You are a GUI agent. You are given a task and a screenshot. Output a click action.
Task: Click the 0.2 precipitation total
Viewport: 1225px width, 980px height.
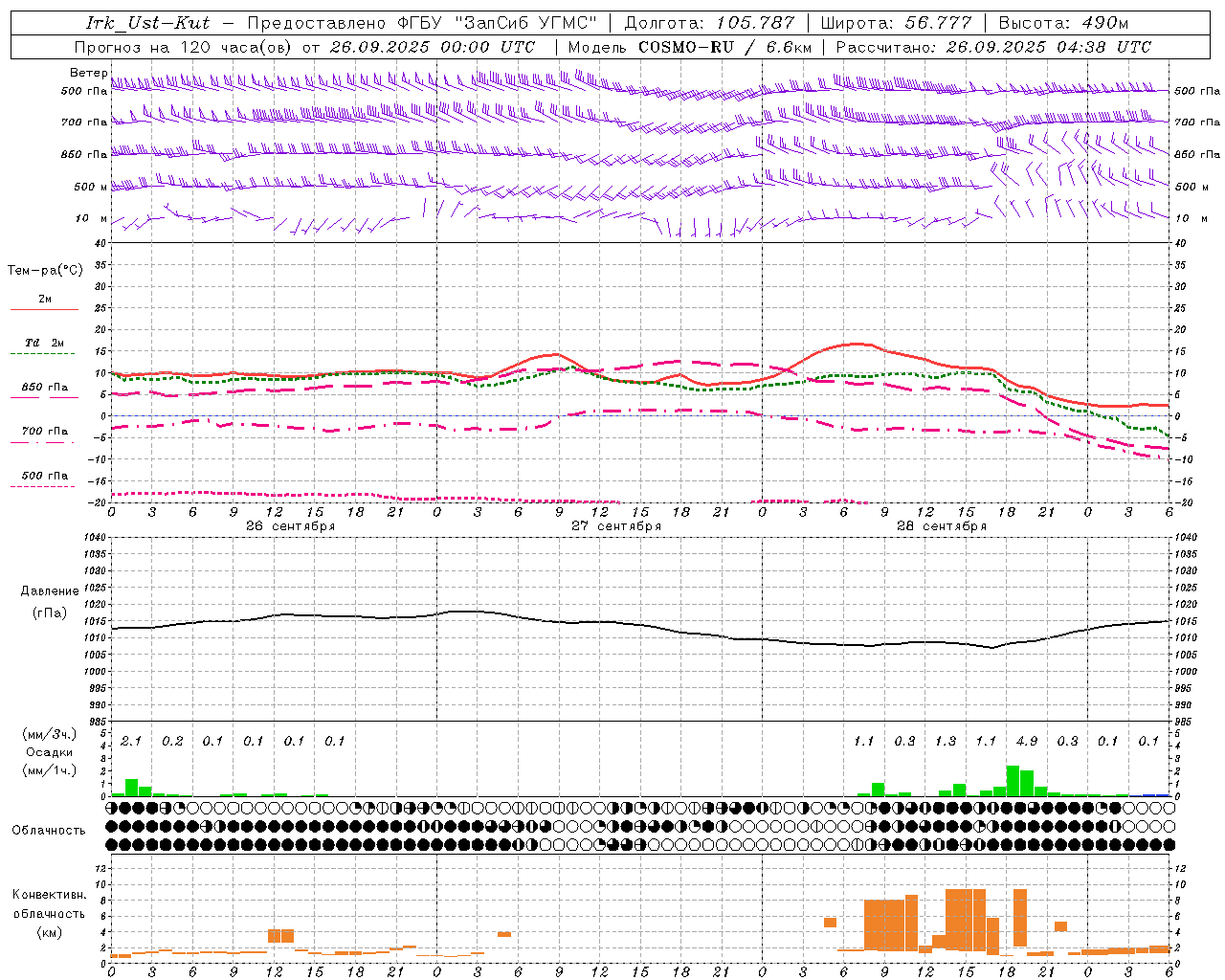[x=172, y=741]
